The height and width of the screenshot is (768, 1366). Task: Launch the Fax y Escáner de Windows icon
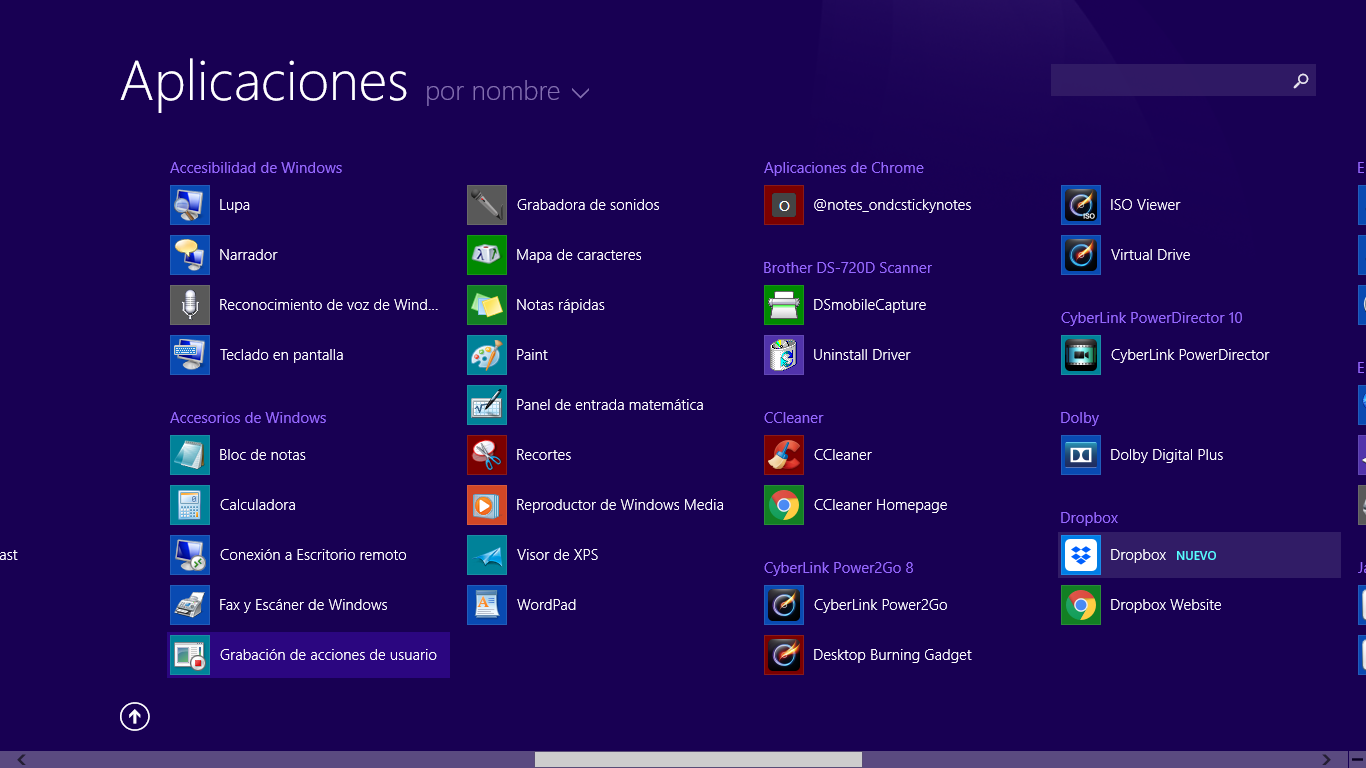click(x=190, y=605)
